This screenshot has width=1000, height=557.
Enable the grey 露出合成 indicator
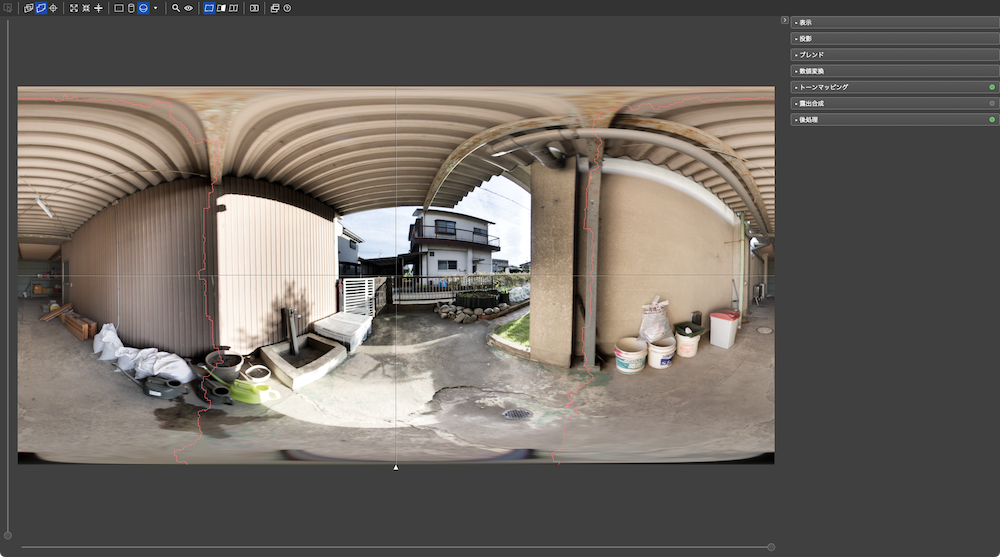click(992, 103)
